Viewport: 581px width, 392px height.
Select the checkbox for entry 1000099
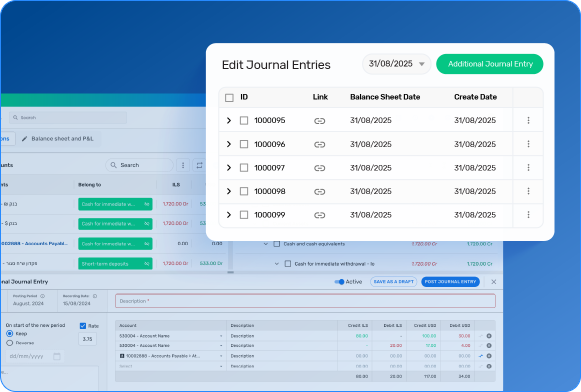(244, 215)
